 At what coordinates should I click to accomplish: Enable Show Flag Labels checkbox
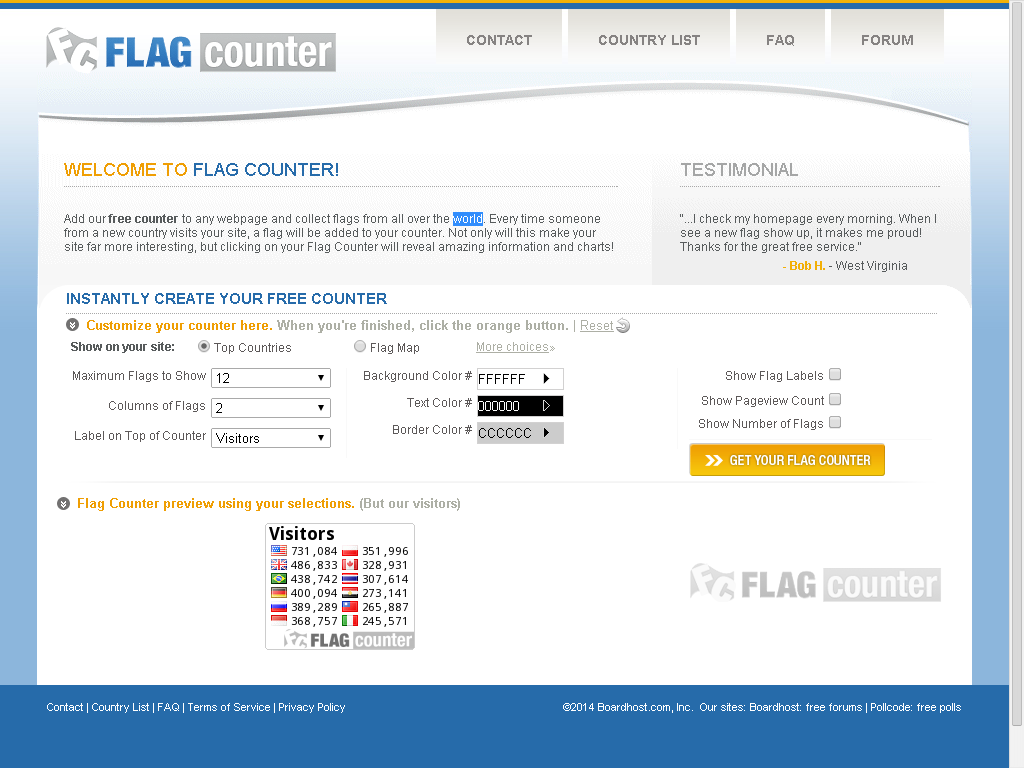[x=835, y=374]
